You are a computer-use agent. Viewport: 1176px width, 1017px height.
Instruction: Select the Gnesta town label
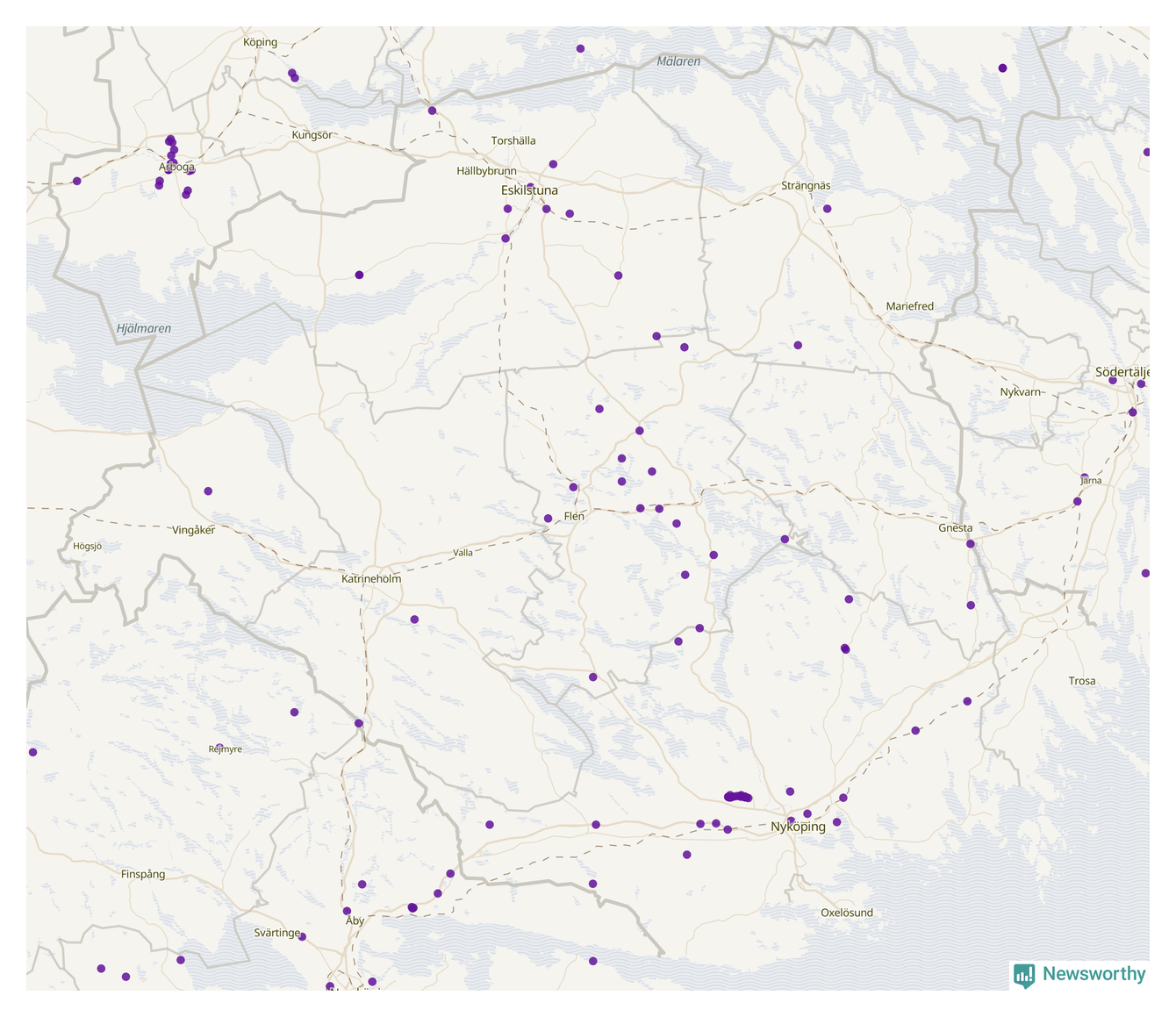tap(955, 528)
